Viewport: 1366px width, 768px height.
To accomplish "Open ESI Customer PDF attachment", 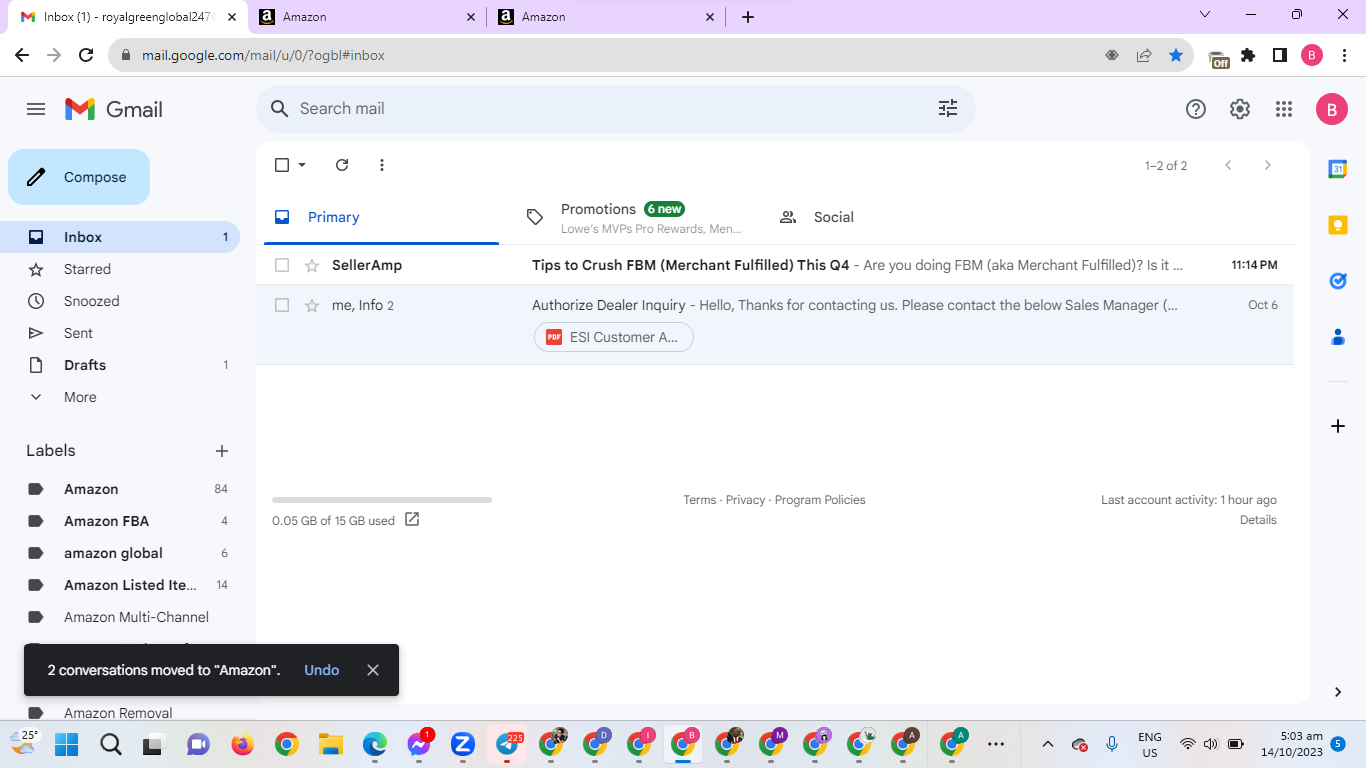I will point(614,337).
